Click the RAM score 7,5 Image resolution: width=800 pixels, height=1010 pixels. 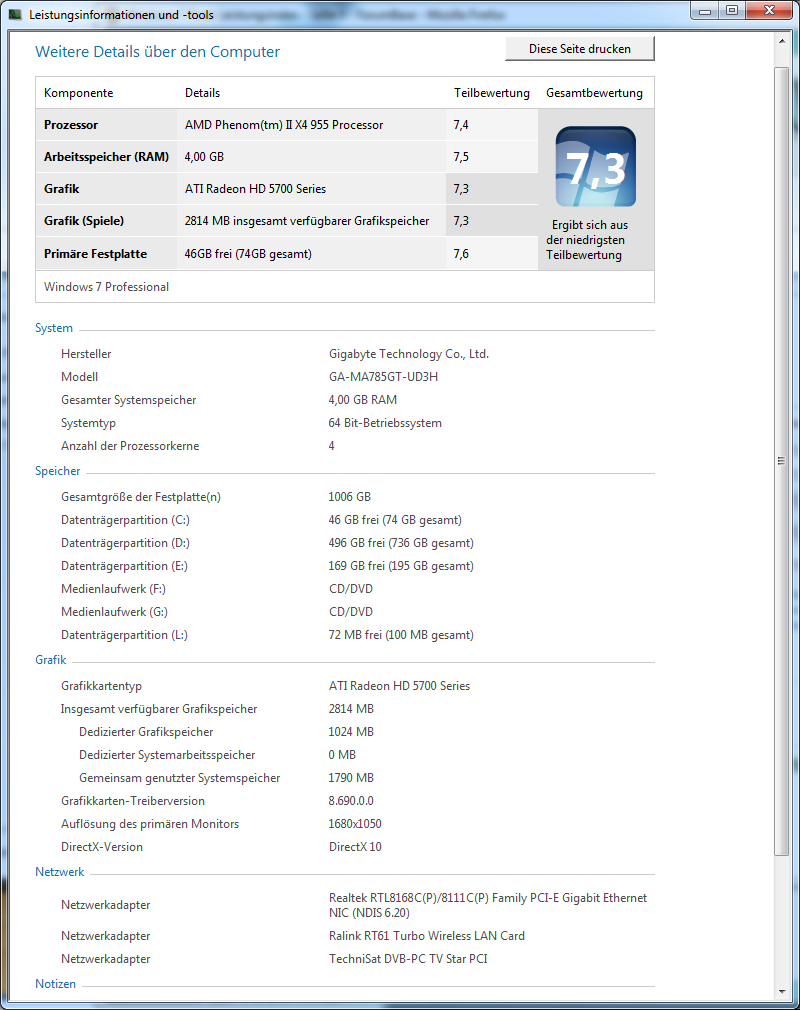[461, 157]
